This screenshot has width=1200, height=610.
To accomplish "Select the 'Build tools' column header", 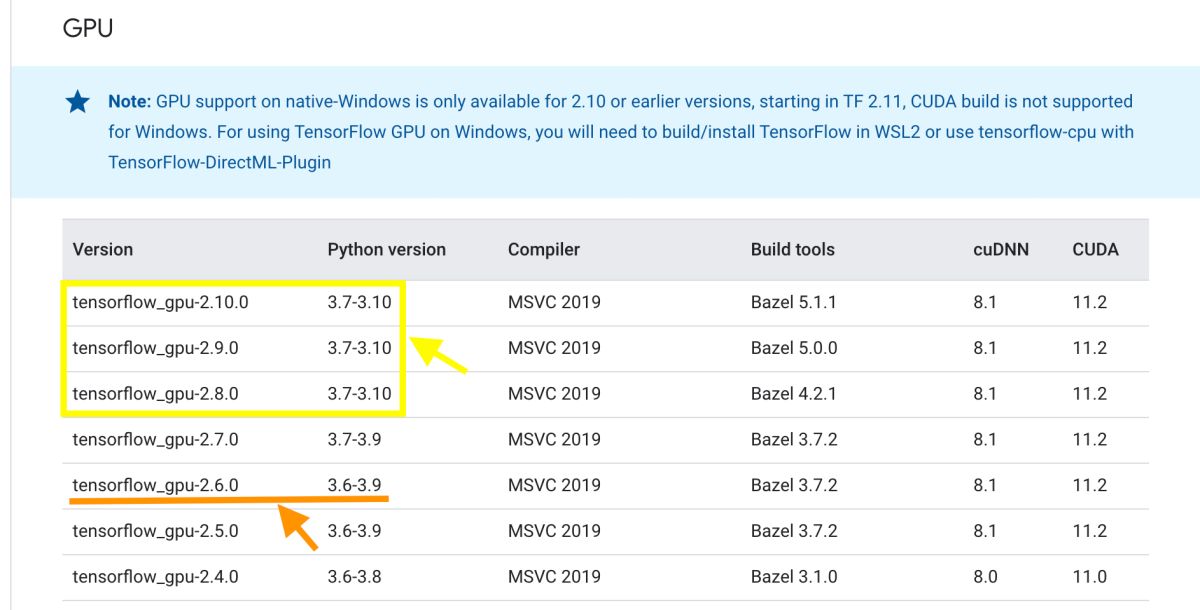I will (793, 249).
